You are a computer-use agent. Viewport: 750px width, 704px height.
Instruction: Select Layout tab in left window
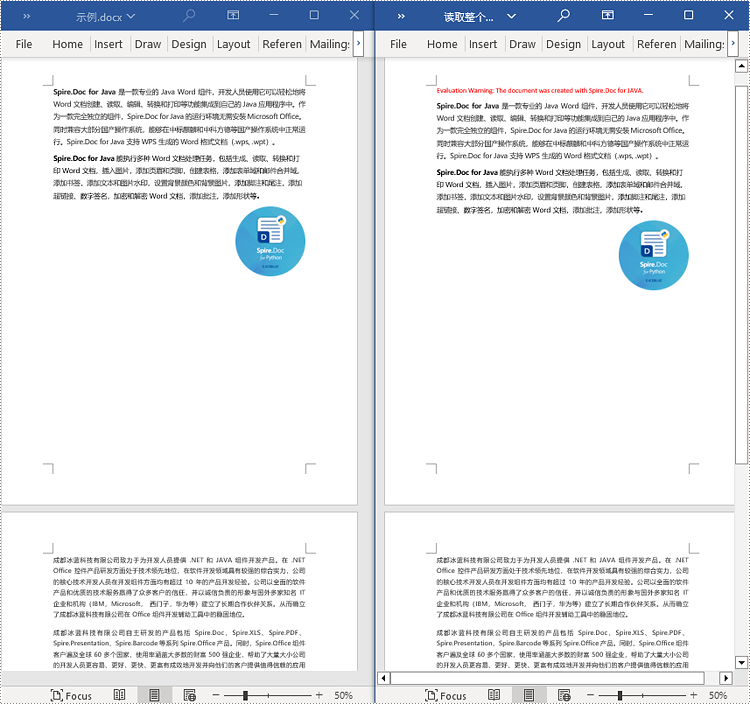(x=233, y=44)
